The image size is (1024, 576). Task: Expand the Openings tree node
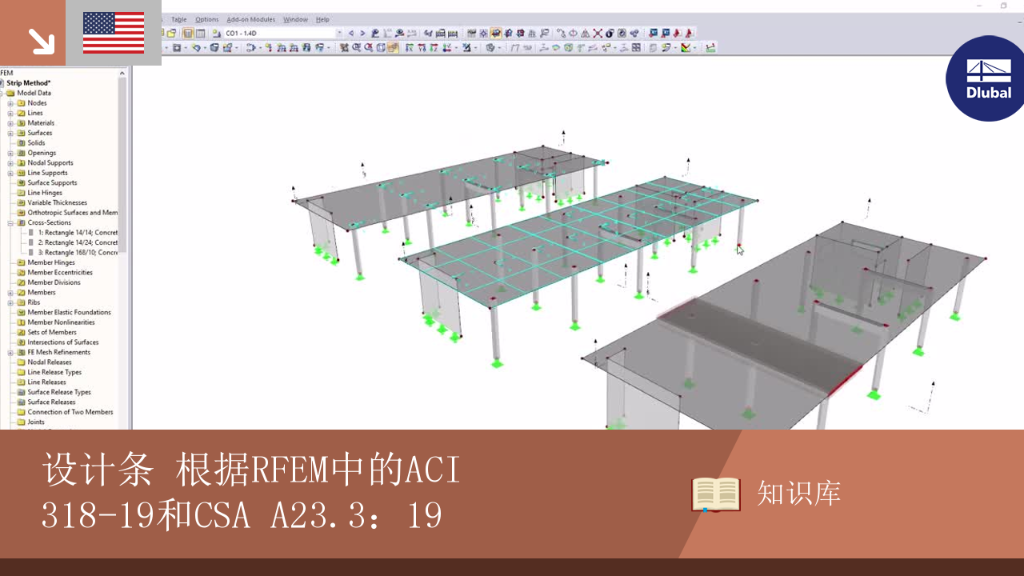point(10,153)
